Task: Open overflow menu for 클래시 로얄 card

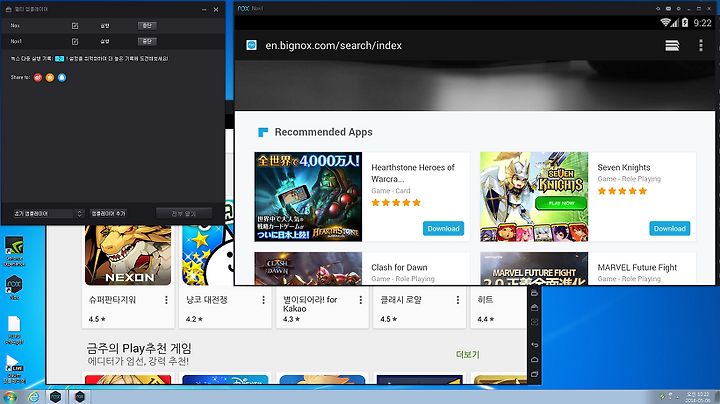Action: coord(458,300)
